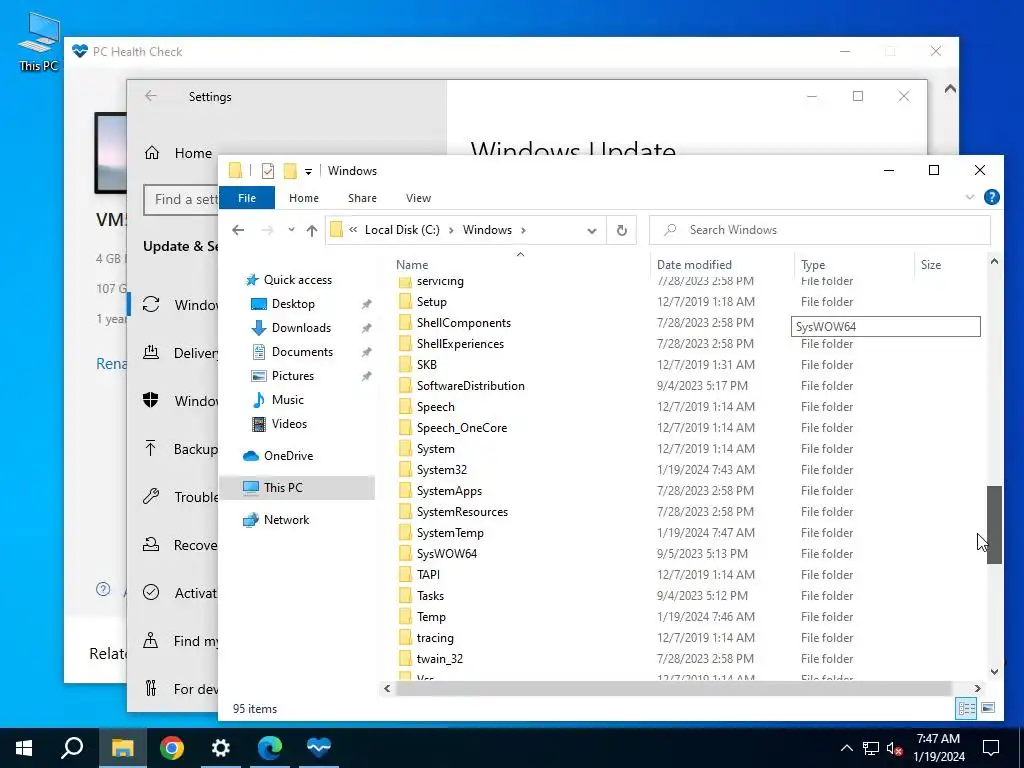Open Microsoft Edge from taskbar
Image resolution: width=1024 pixels, height=768 pixels.
click(x=270, y=748)
